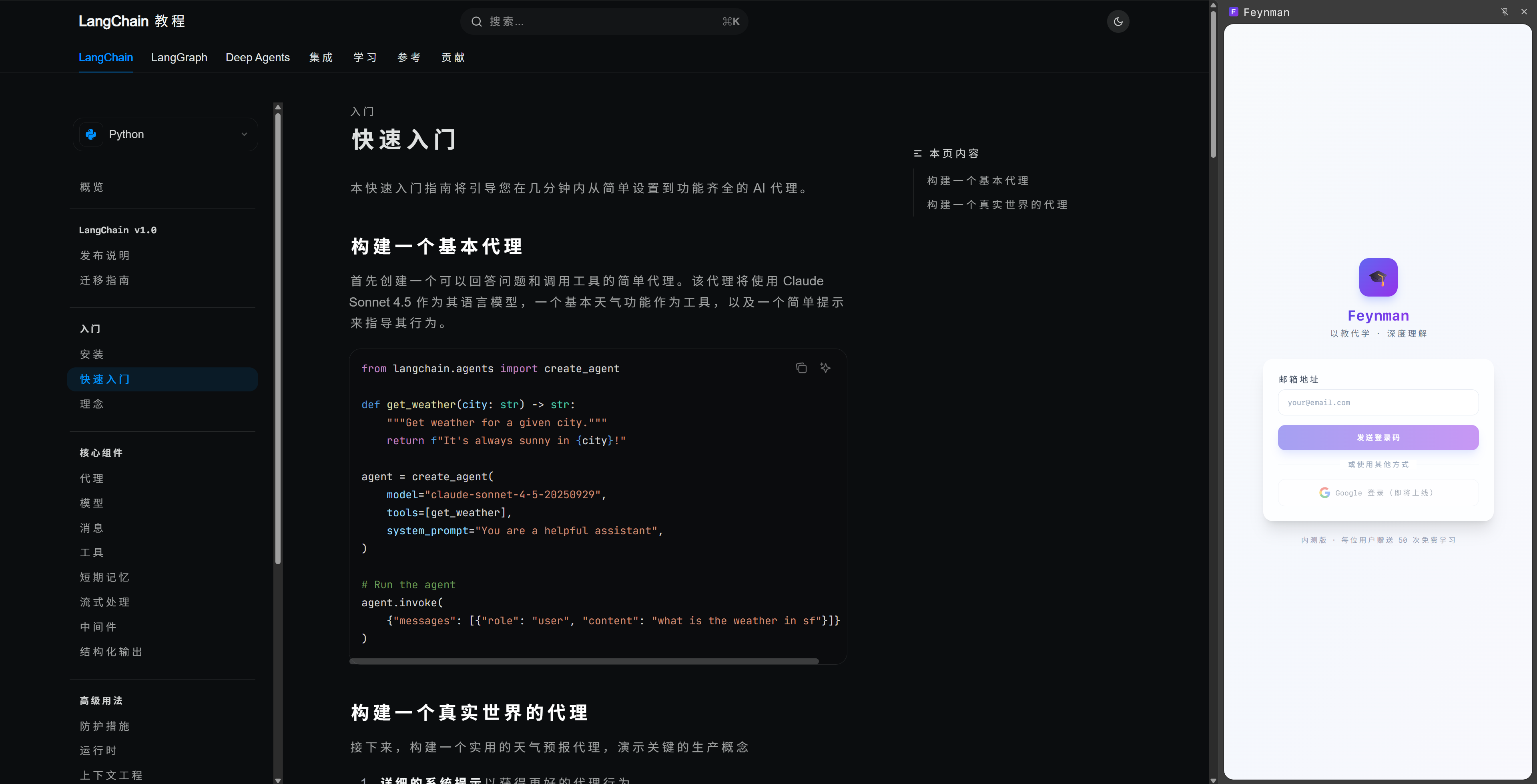Screen dimensions: 1537x784
Task: Unpin the Feynman side panel
Action: (1504, 12)
